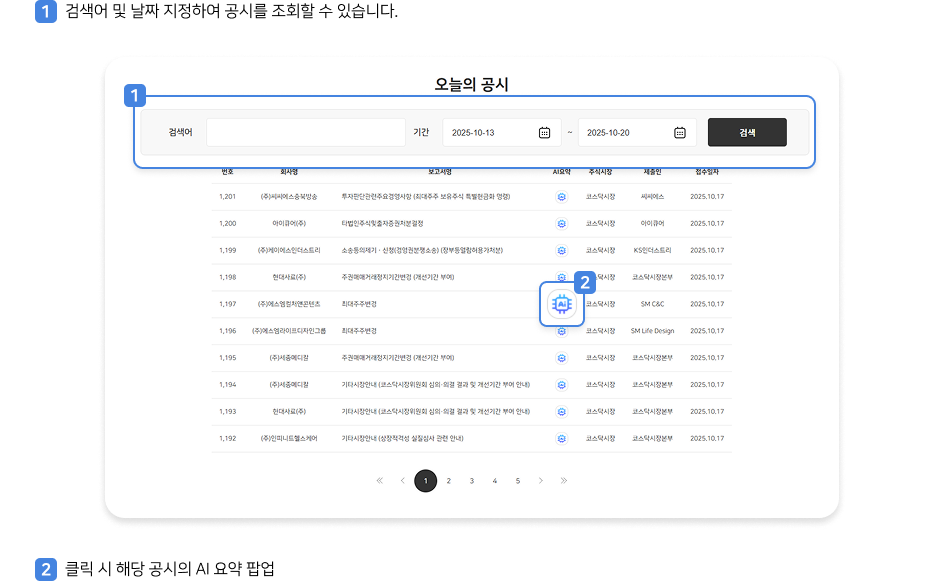The width and height of the screenshot is (935, 586).
Task: Return to first page using double left chevron
Action: tap(380, 481)
